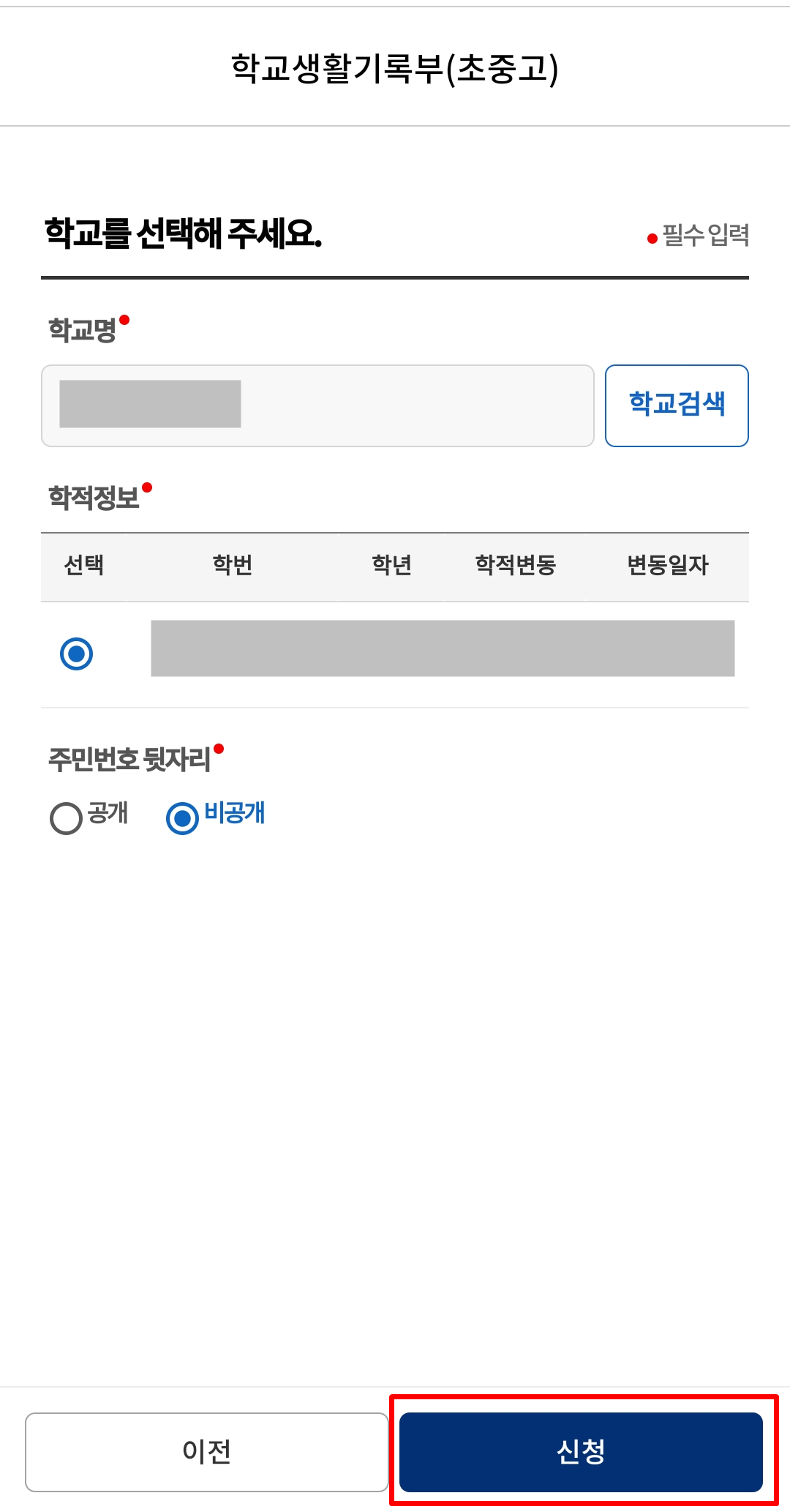Click the red dot beside 필수 입력 label
Screen dimensions: 790x1512
pos(652,238)
